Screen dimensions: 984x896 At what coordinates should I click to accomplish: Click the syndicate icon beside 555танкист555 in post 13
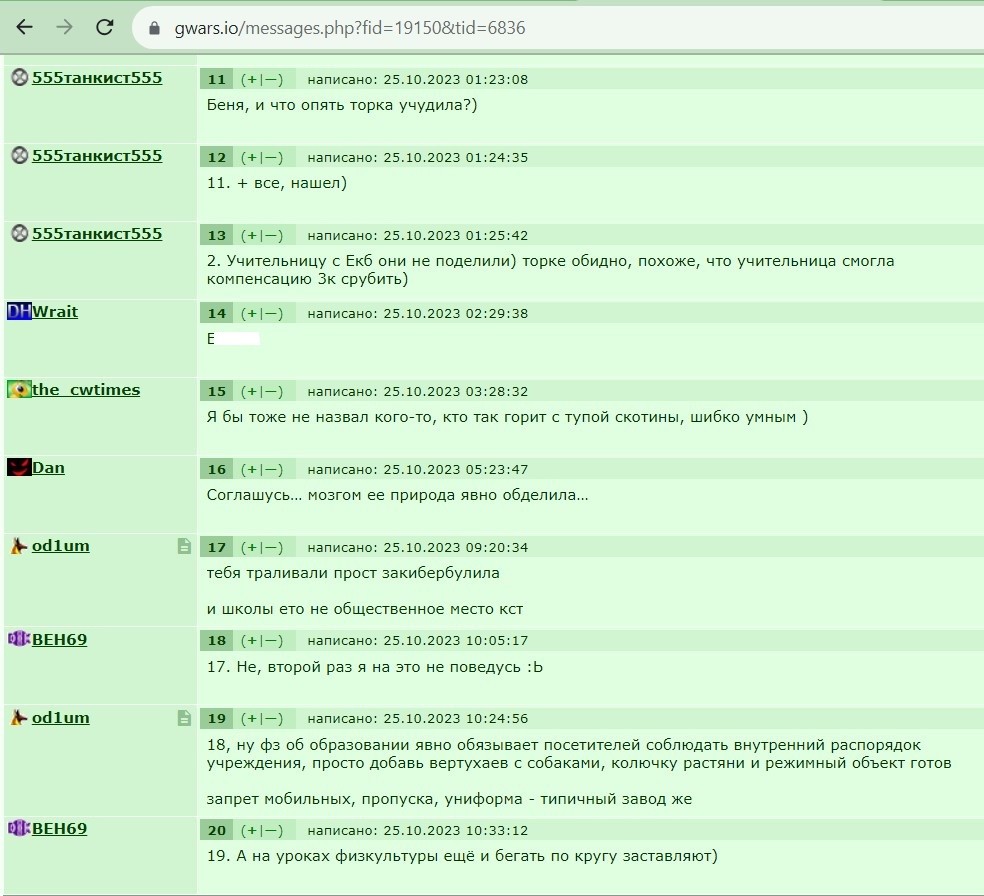pos(20,233)
